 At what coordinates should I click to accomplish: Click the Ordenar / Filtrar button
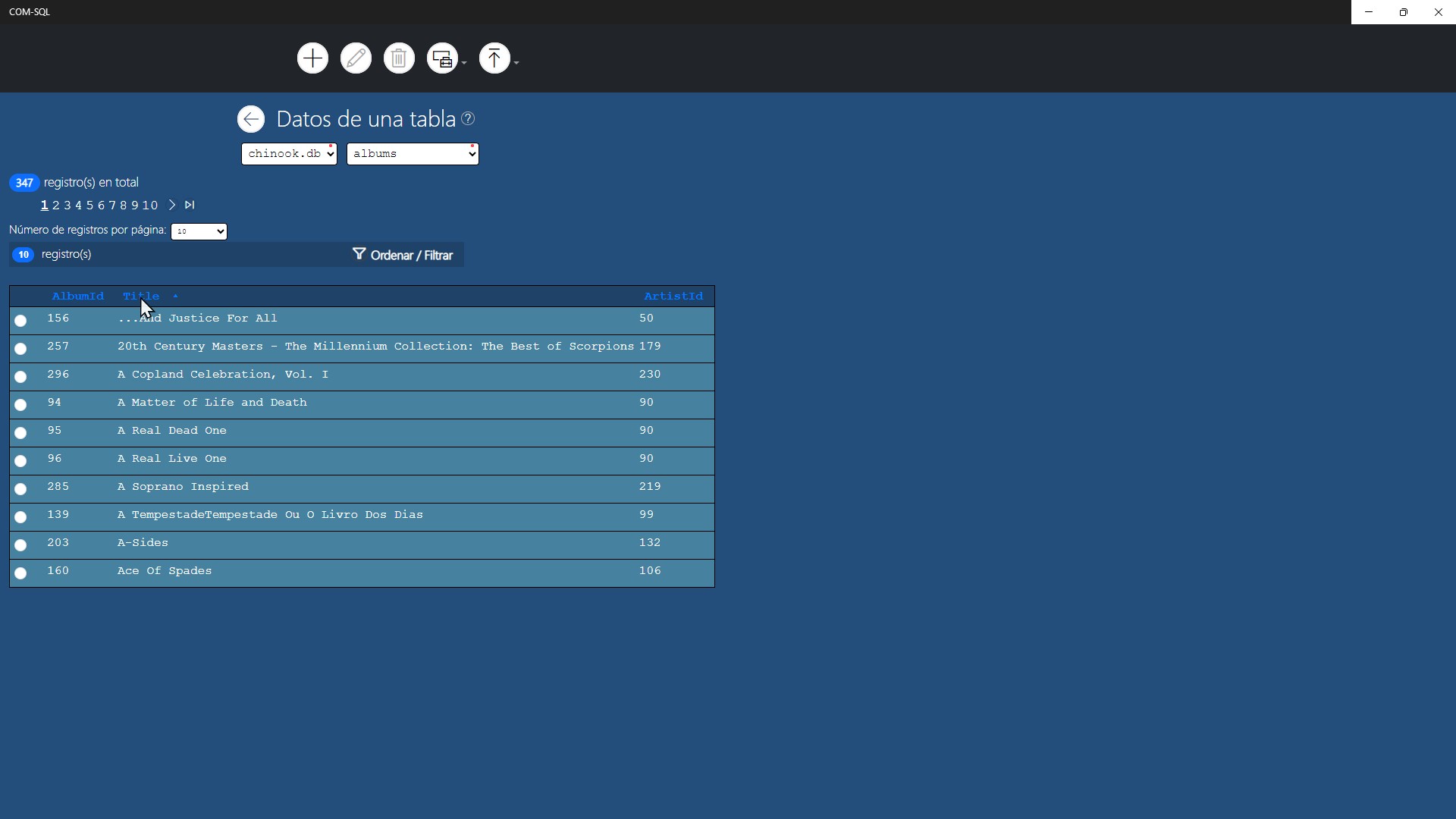(x=403, y=255)
